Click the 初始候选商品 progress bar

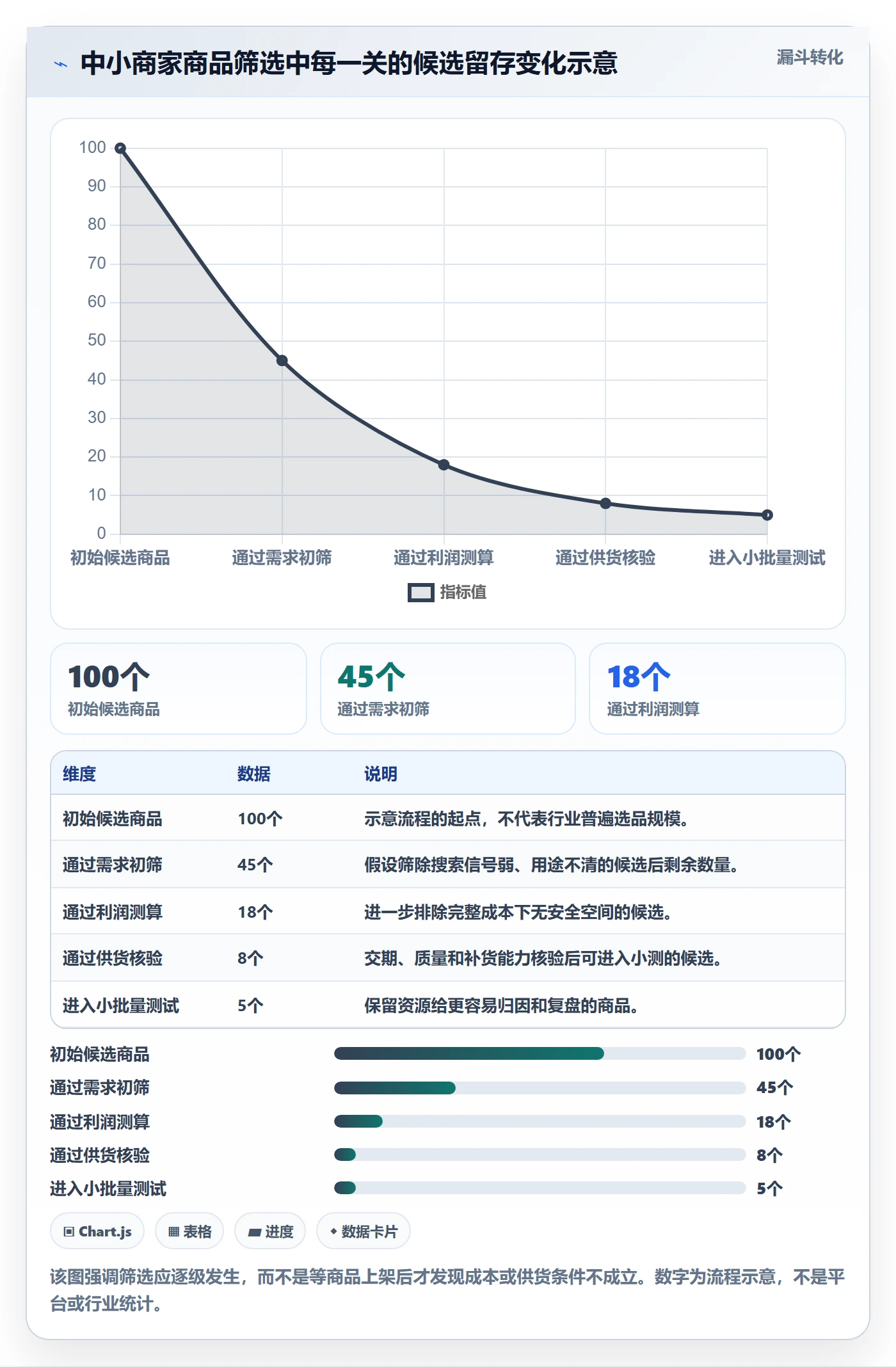click(540, 1053)
